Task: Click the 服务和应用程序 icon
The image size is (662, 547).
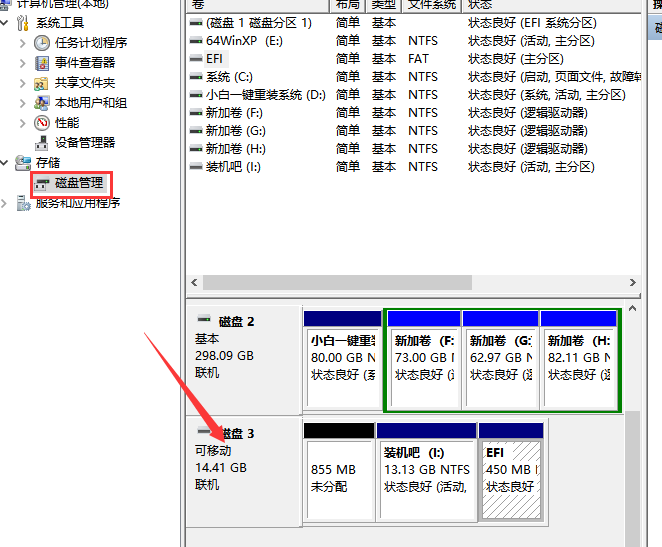Action: [23, 203]
